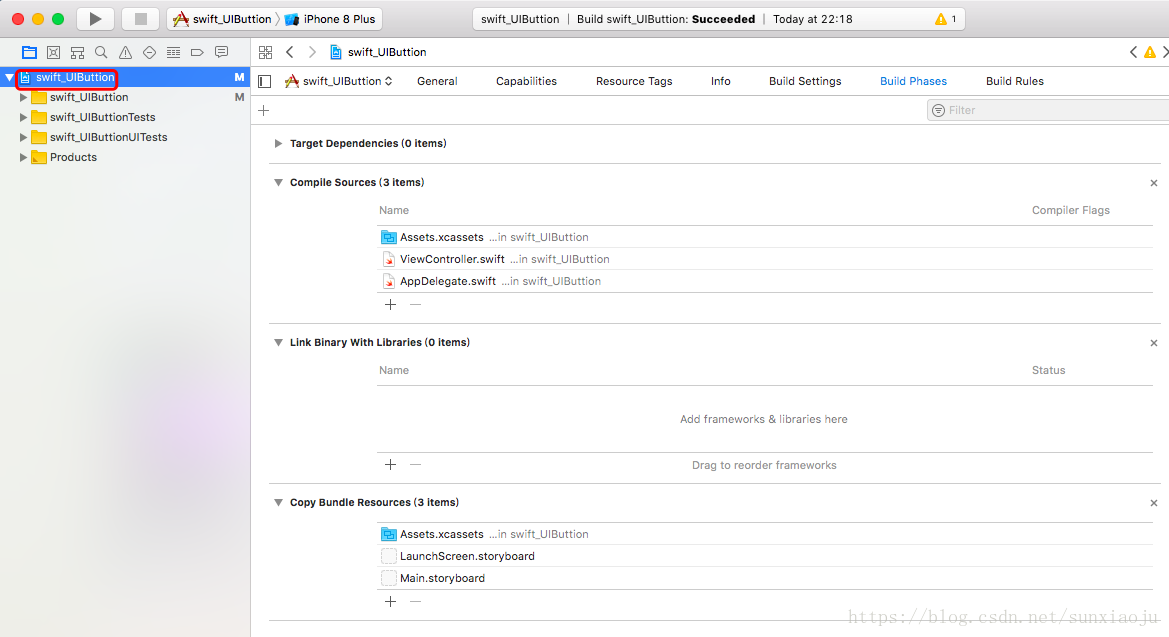This screenshot has width=1169, height=637.
Task: Switch to the Build Phases tab
Action: [913, 81]
